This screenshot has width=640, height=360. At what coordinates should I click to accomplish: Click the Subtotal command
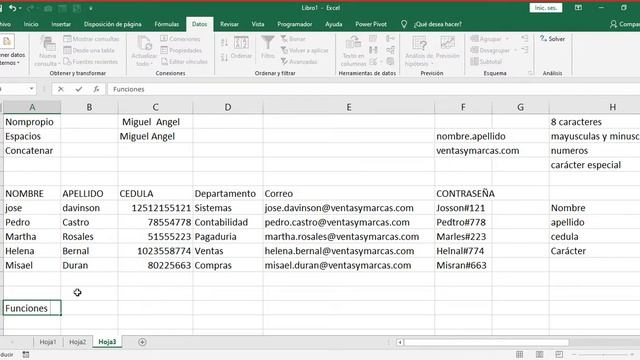(x=486, y=62)
